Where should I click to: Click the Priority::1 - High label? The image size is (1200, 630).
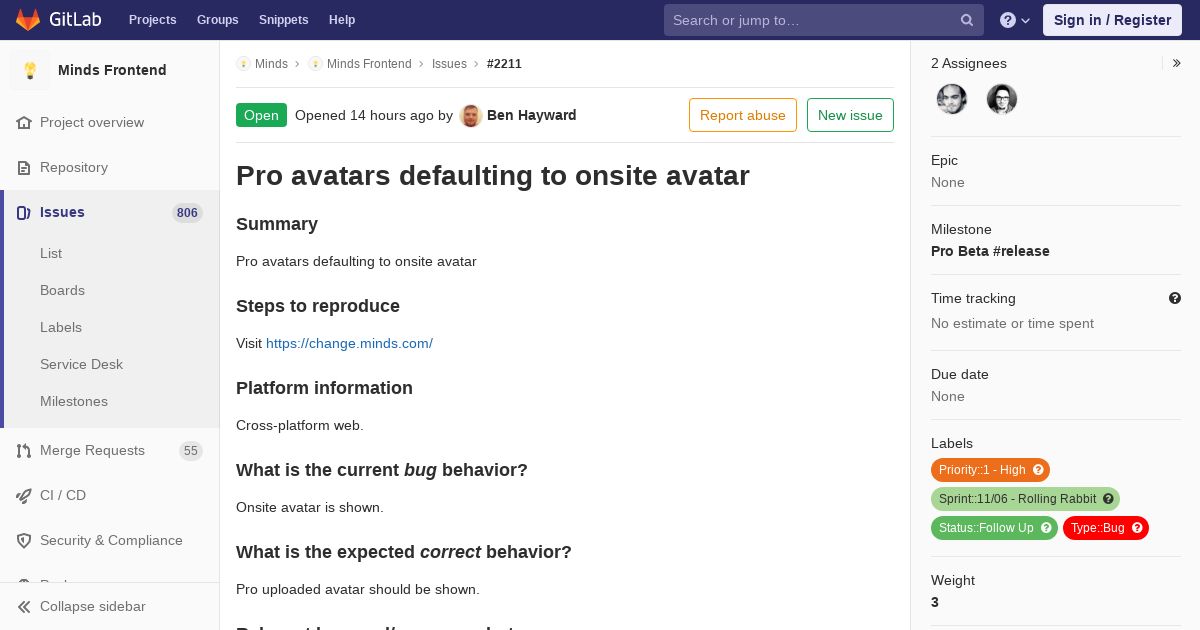[x=982, y=470]
